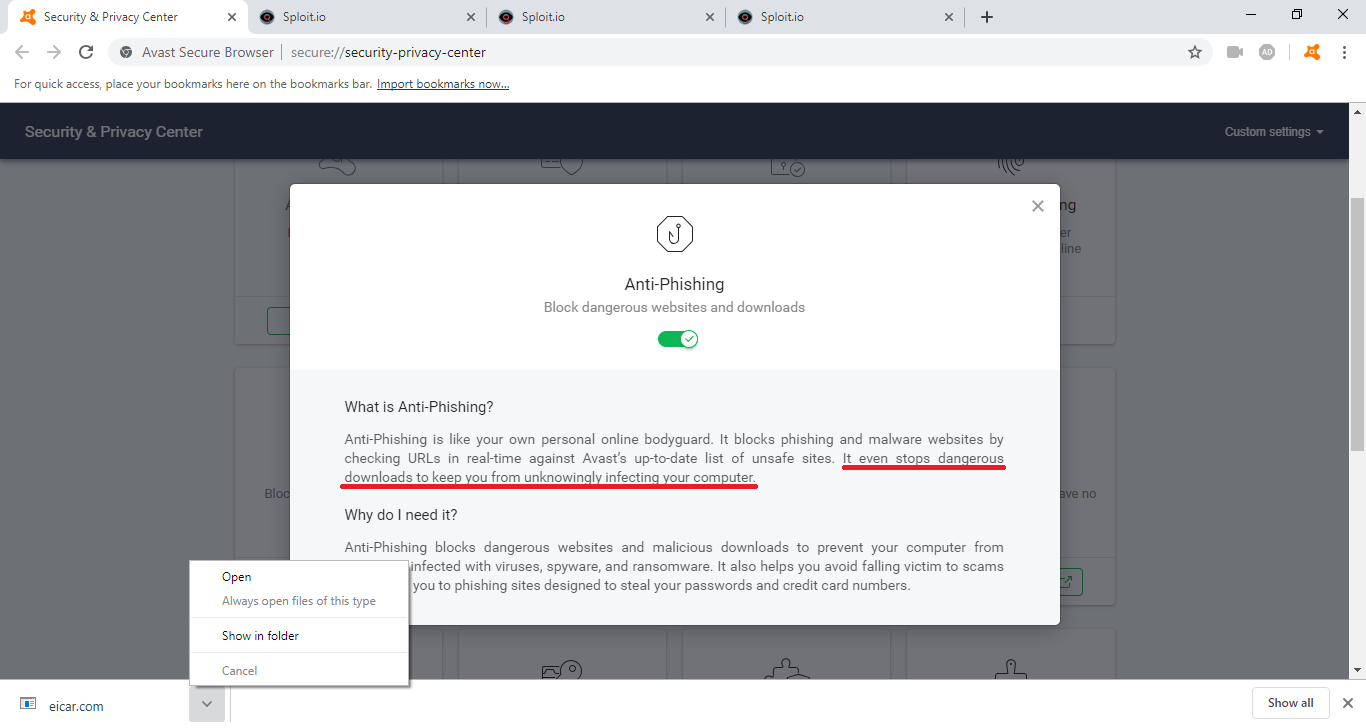Click the What is Anti-Phishing? heading
Viewport: 1366px width, 728px height.
click(419, 407)
